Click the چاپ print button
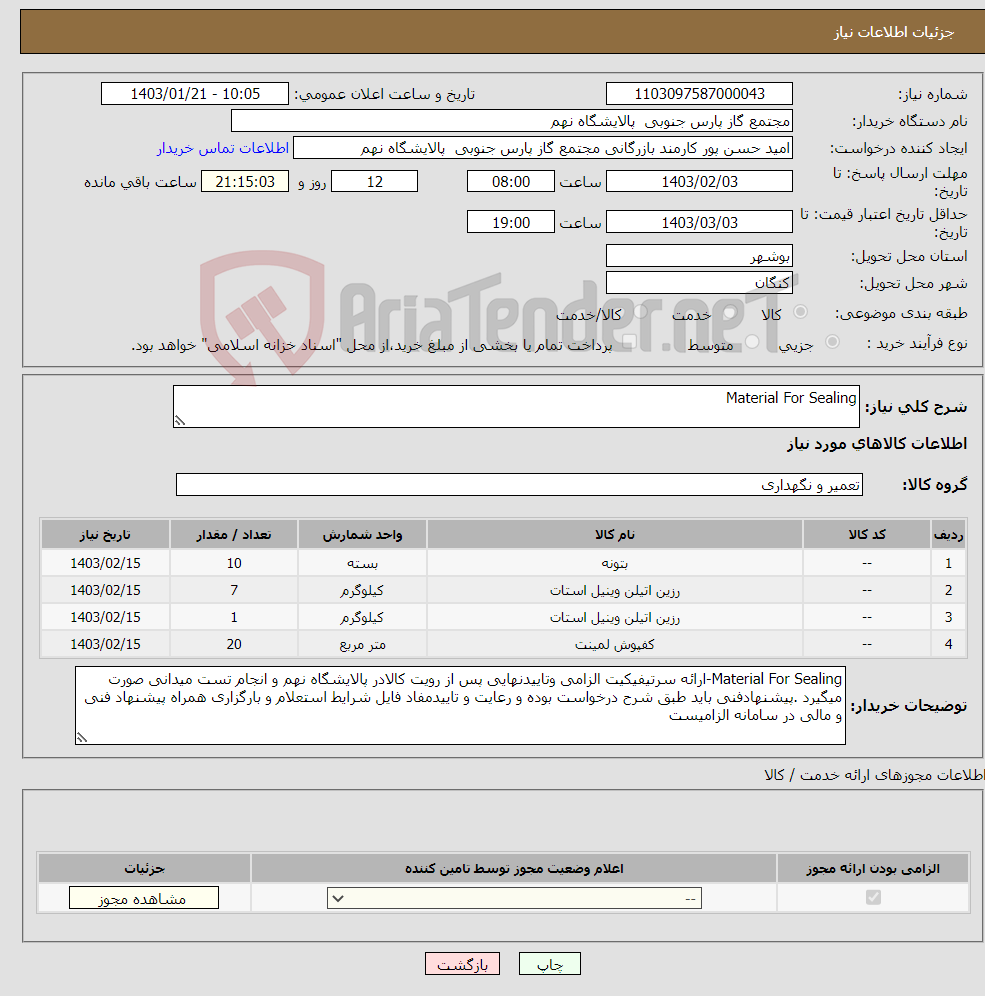This screenshot has height=996, width=985. [x=549, y=964]
